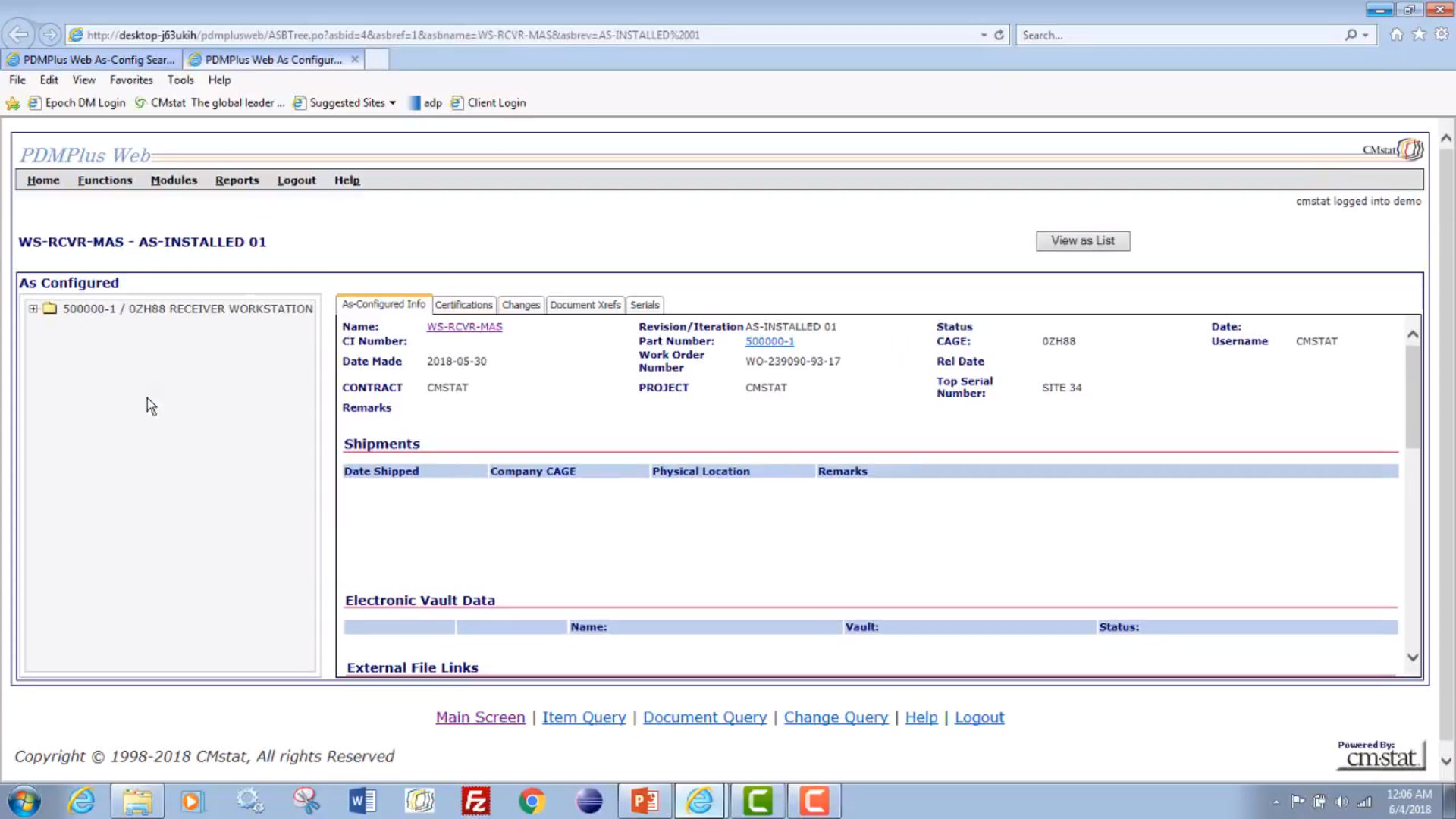Screen dimensions: 1456x819
Task: Open Microsoft Word from the taskbar
Action: 362,800
